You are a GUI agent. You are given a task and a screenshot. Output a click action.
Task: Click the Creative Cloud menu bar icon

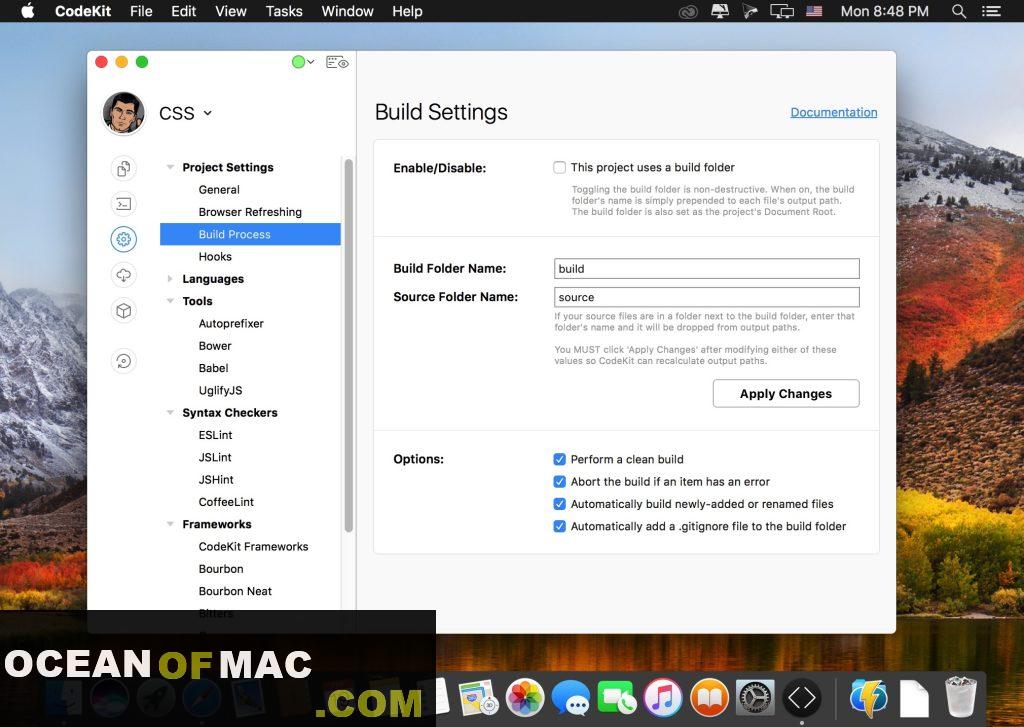pyautogui.click(x=688, y=11)
